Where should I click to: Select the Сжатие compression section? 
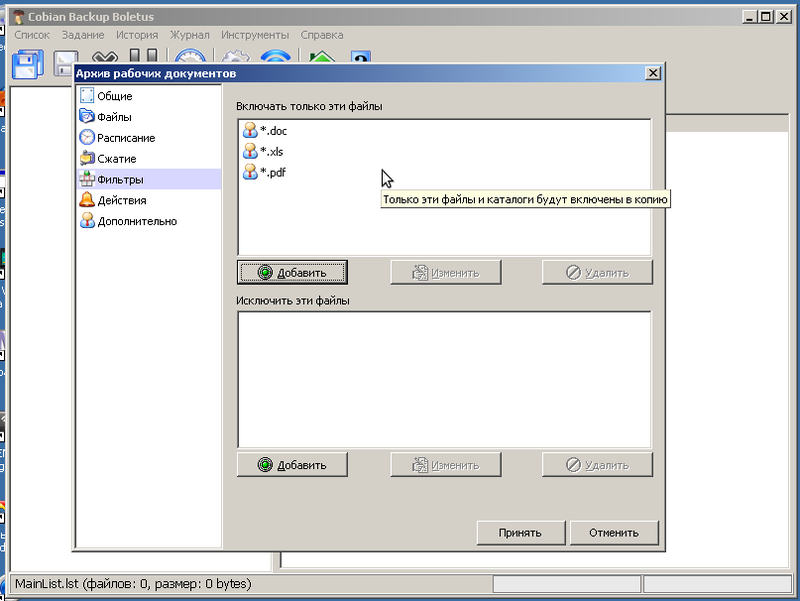click(x=117, y=159)
